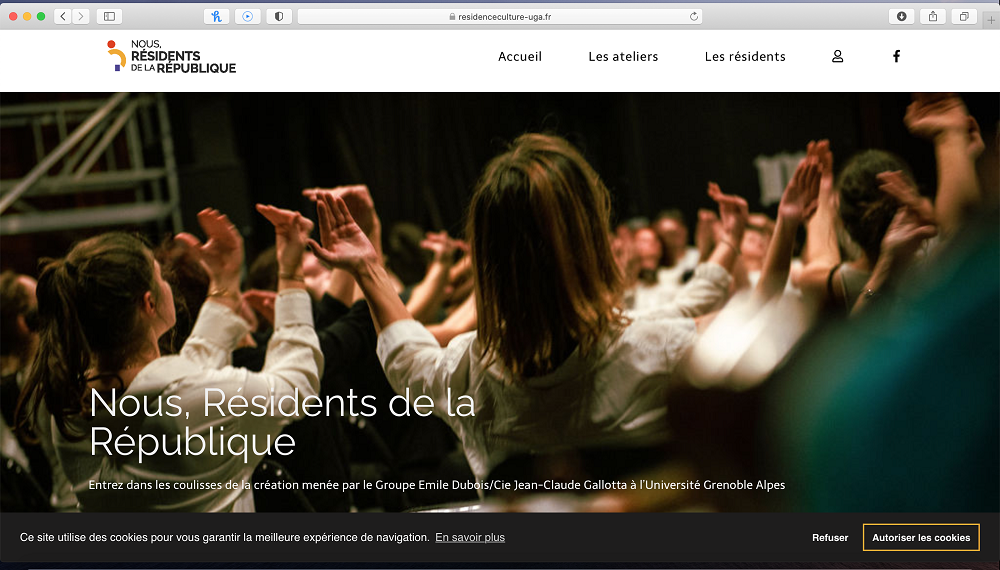Viewport: 1000px width, 570px height.
Task: Accept with Autoriser les cookies
Action: (921, 537)
